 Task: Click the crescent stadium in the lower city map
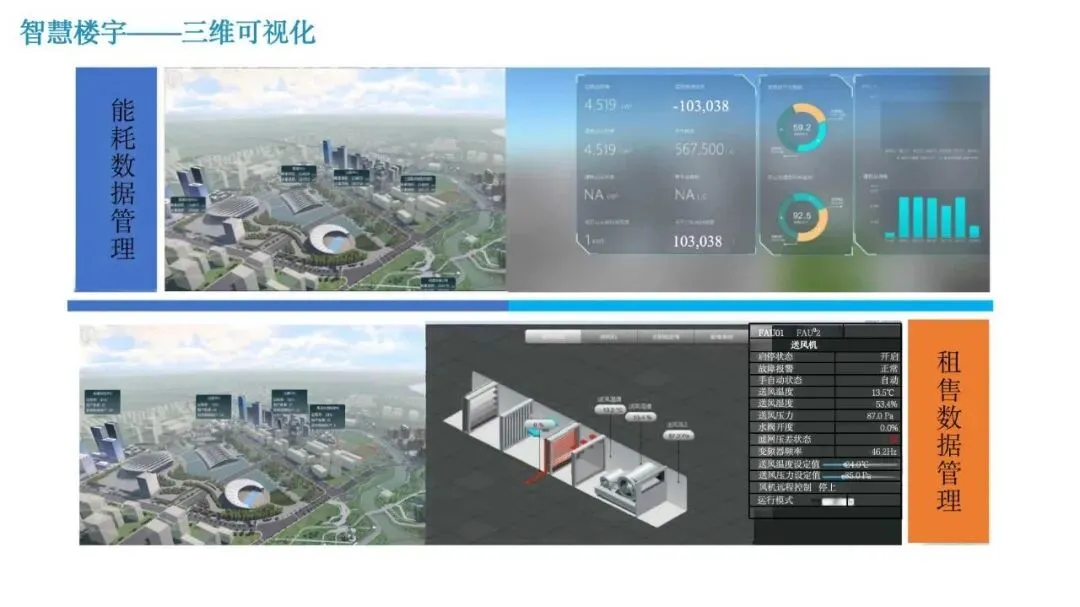tap(247, 492)
